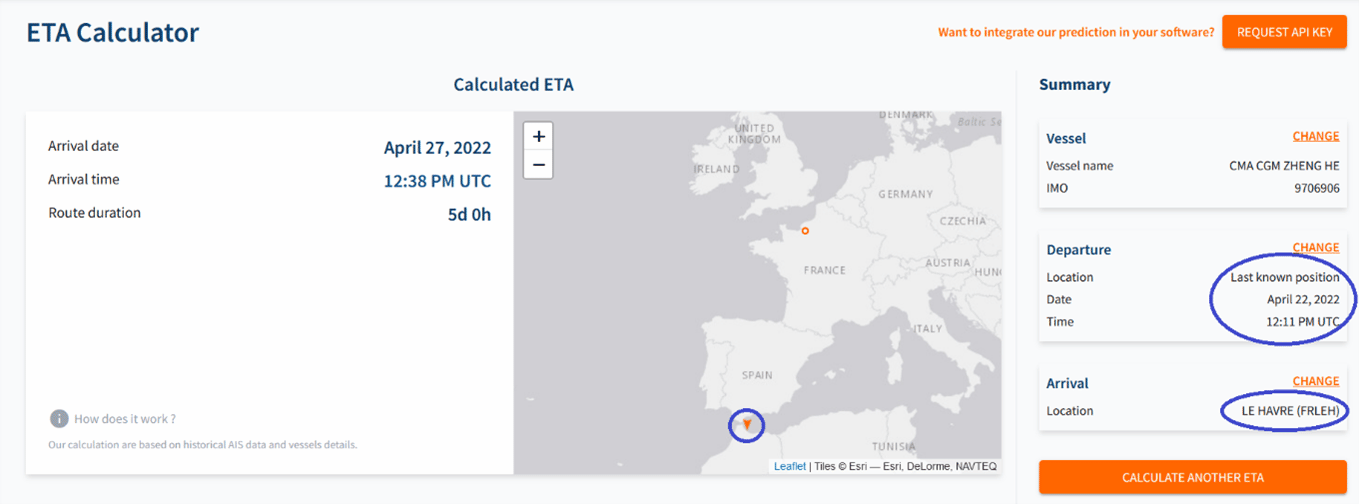Zoom out of the map
Viewport: 1359px width, 504px height.
click(538, 164)
